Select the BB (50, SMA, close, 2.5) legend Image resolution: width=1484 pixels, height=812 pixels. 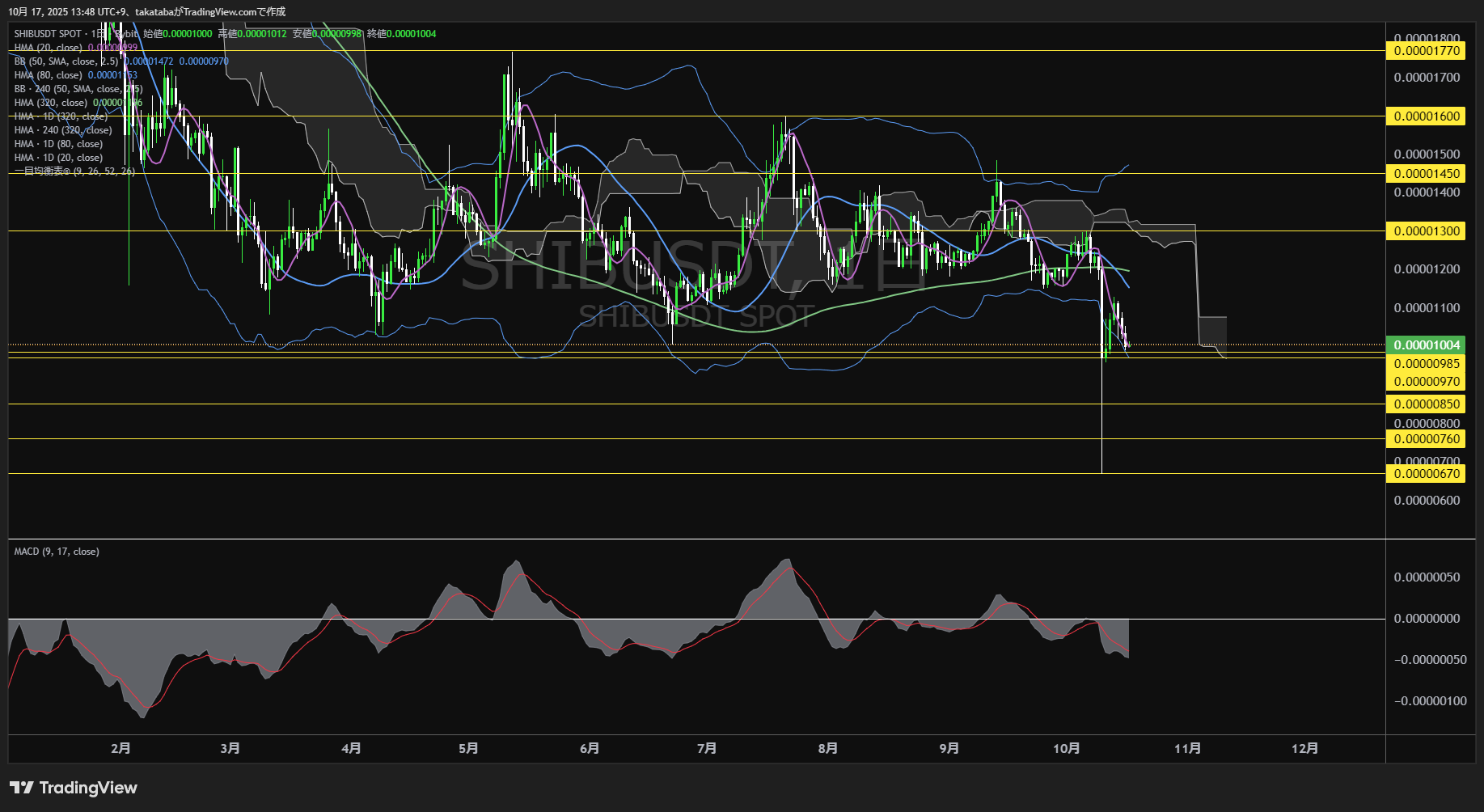(x=66, y=61)
